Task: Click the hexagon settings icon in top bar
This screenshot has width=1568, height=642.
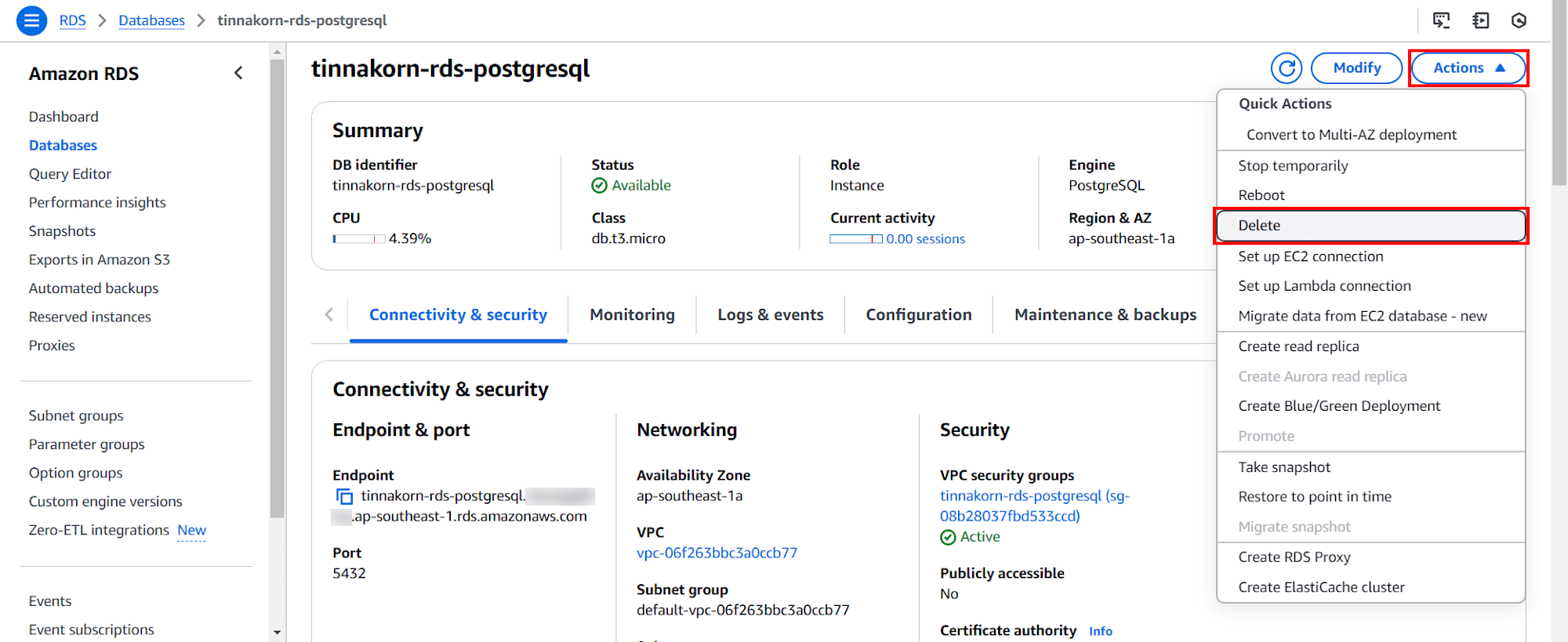Action: pos(1519,20)
